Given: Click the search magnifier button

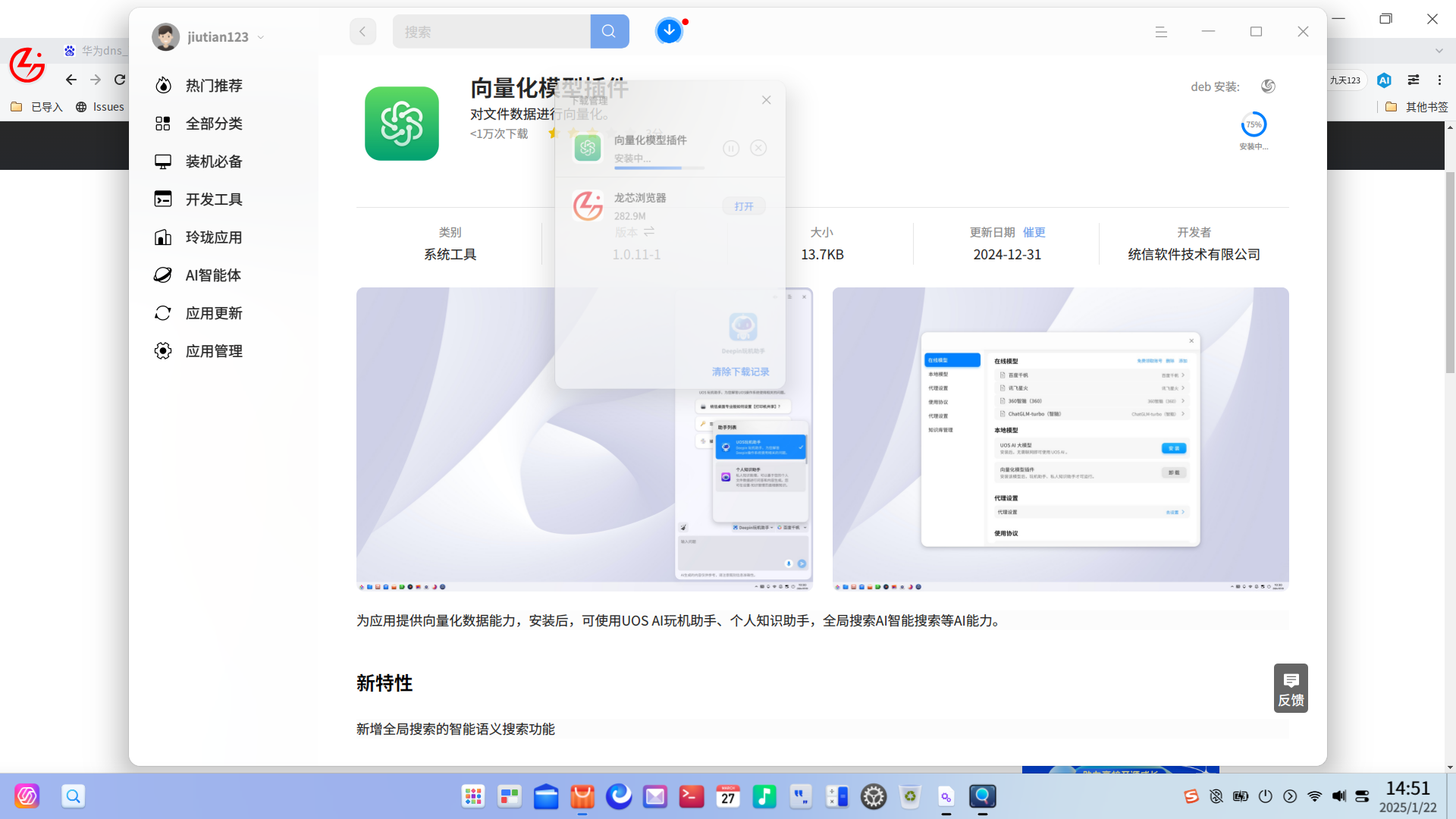Looking at the screenshot, I should coord(609,31).
